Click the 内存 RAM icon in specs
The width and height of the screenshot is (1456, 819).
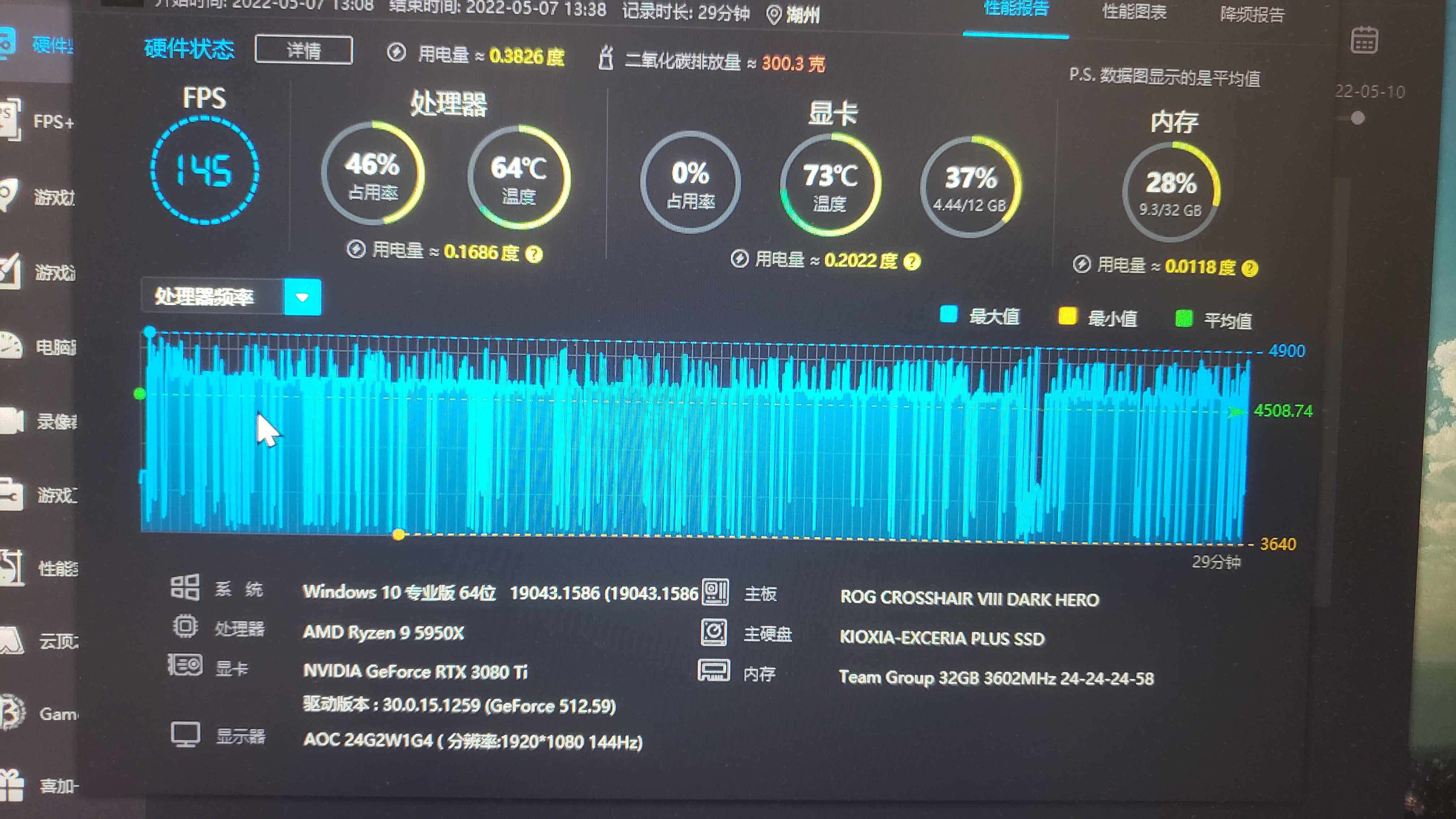[x=714, y=670]
